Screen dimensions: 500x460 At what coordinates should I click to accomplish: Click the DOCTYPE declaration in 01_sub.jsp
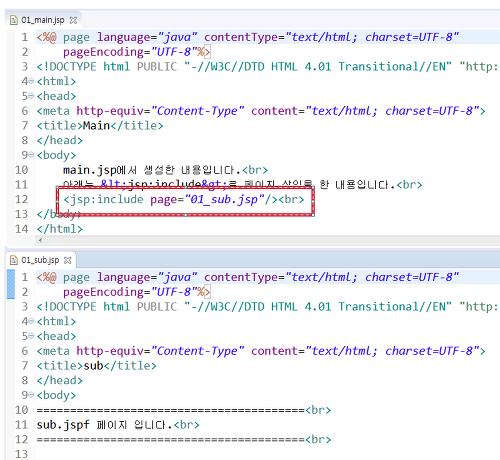[267, 307]
